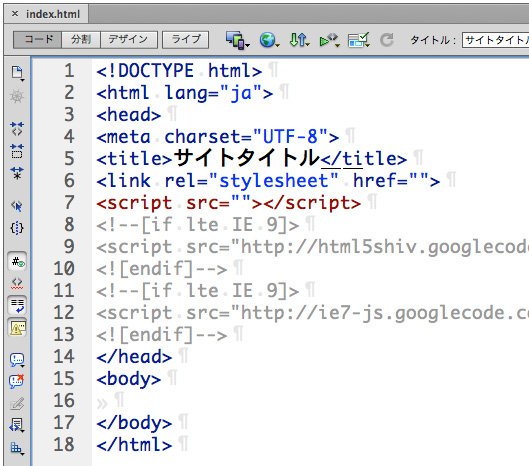Click the closing body tag line
This screenshot has width=529, height=466.
(134, 422)
